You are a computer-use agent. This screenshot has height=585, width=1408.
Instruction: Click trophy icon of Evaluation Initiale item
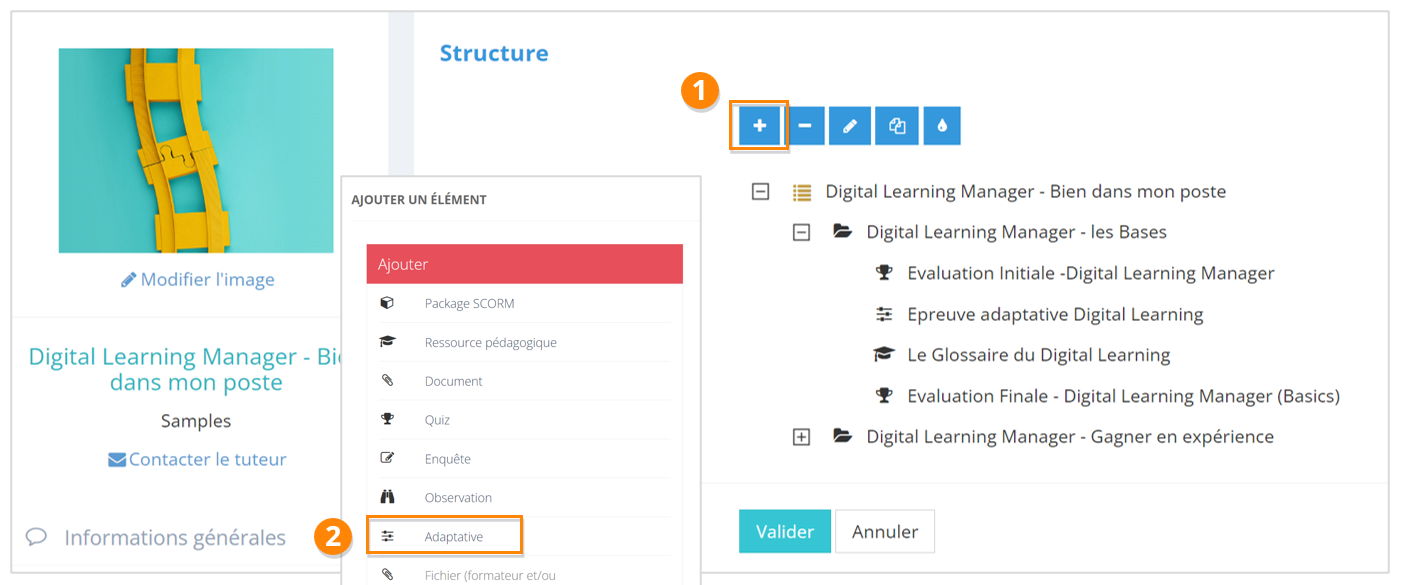tap(883, 273)
